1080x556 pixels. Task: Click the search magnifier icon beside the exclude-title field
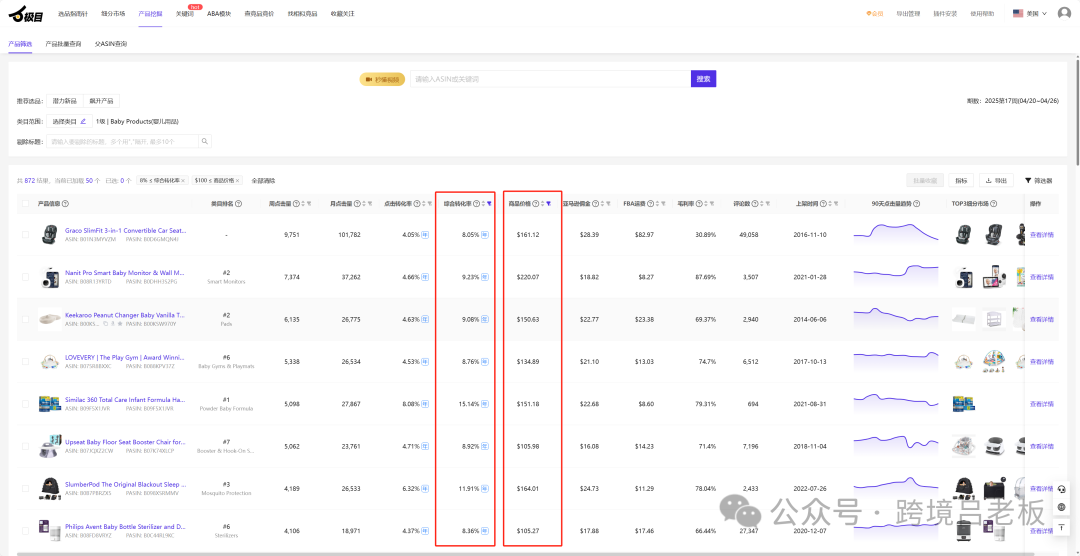[x=205, y=142]
